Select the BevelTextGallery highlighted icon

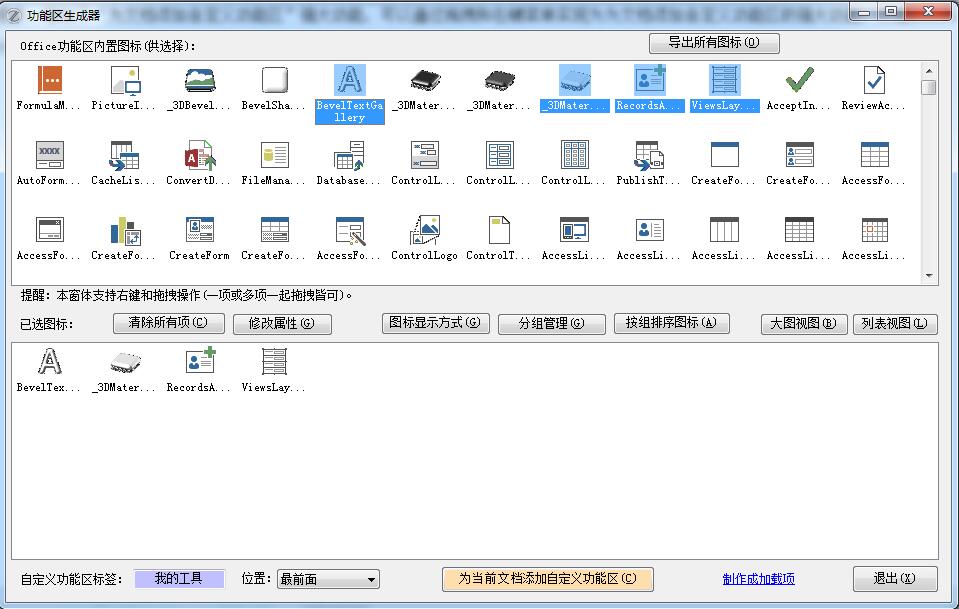coord(349,82)
